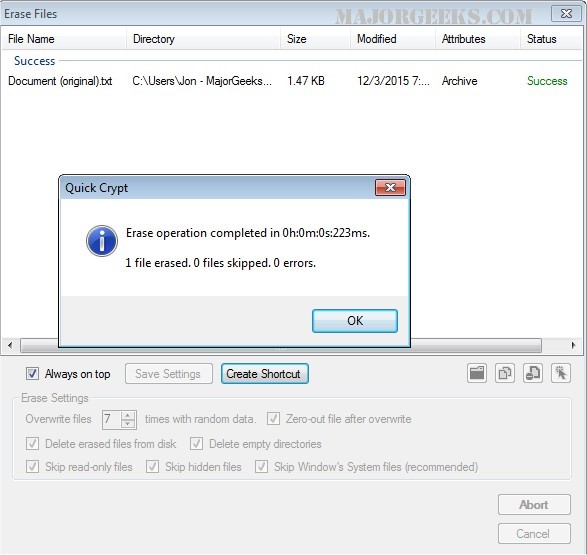Click the 1.47 KB size cell
The image size is (587, 555).
(x=305, y=81)
